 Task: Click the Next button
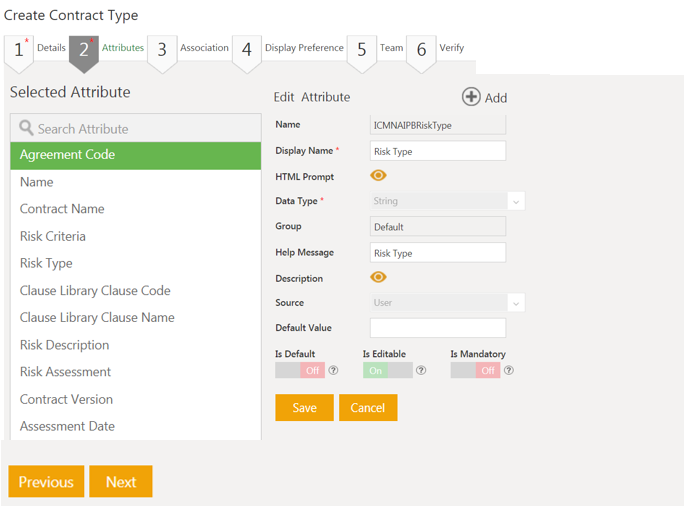point(121,482)
